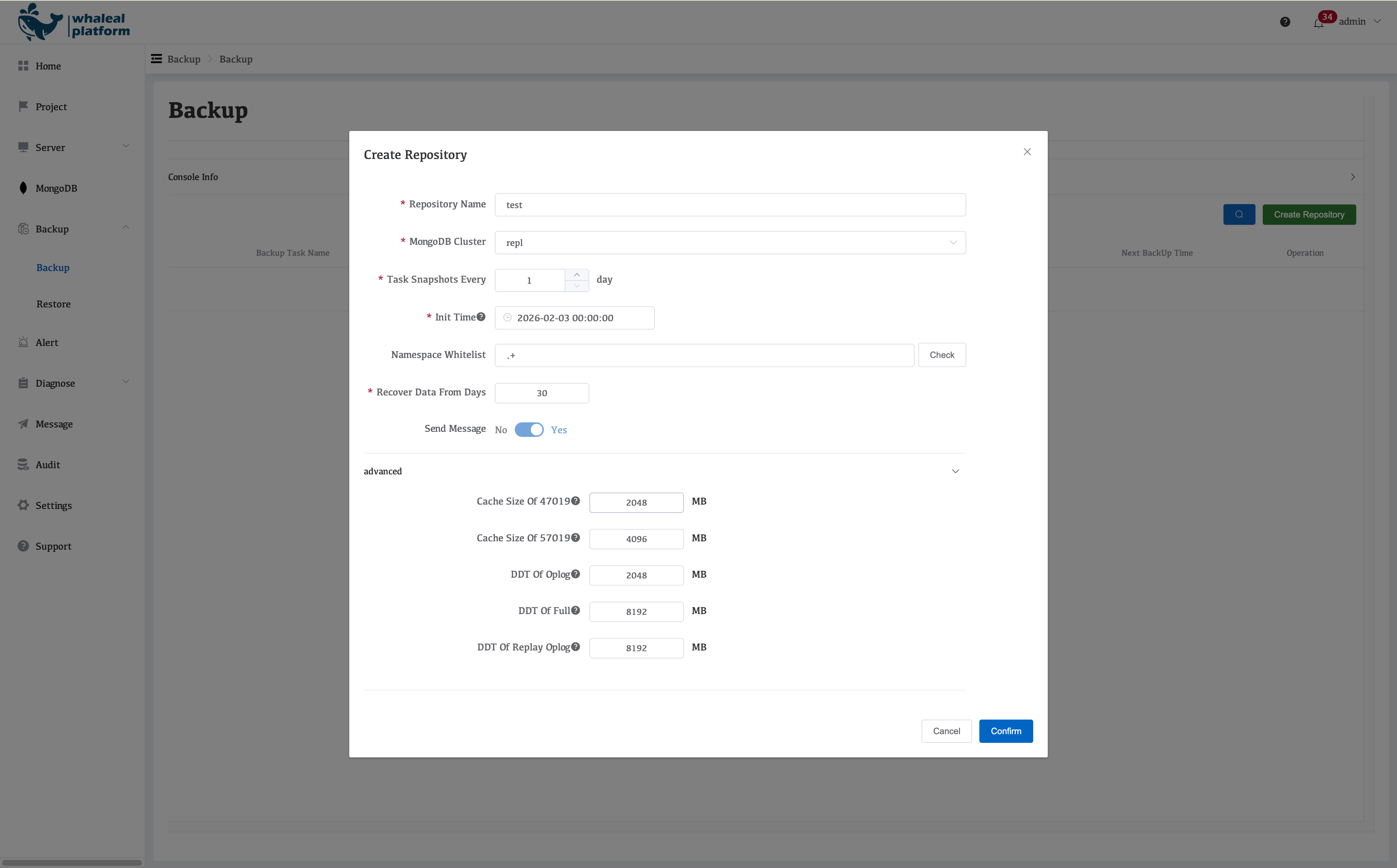1397x868 pixels.
Task: Open the notification bell with 34 alerts
Action: click(1318, 23)
